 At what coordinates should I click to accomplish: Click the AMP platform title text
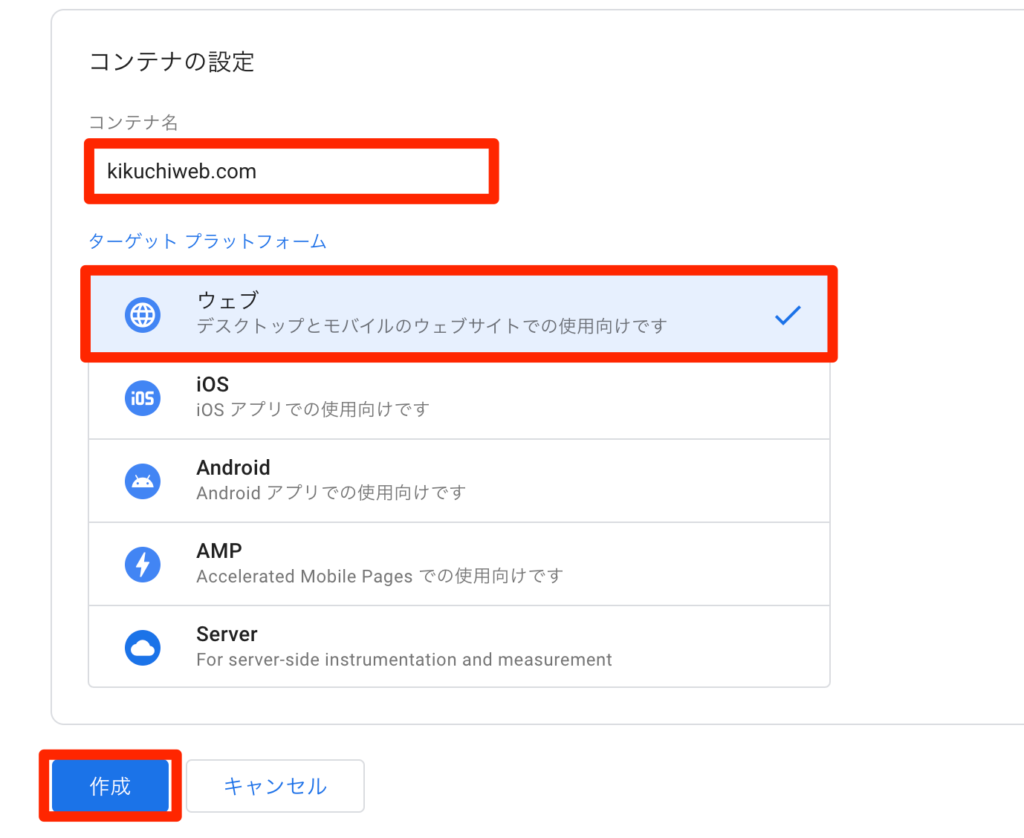click(219, 551)
